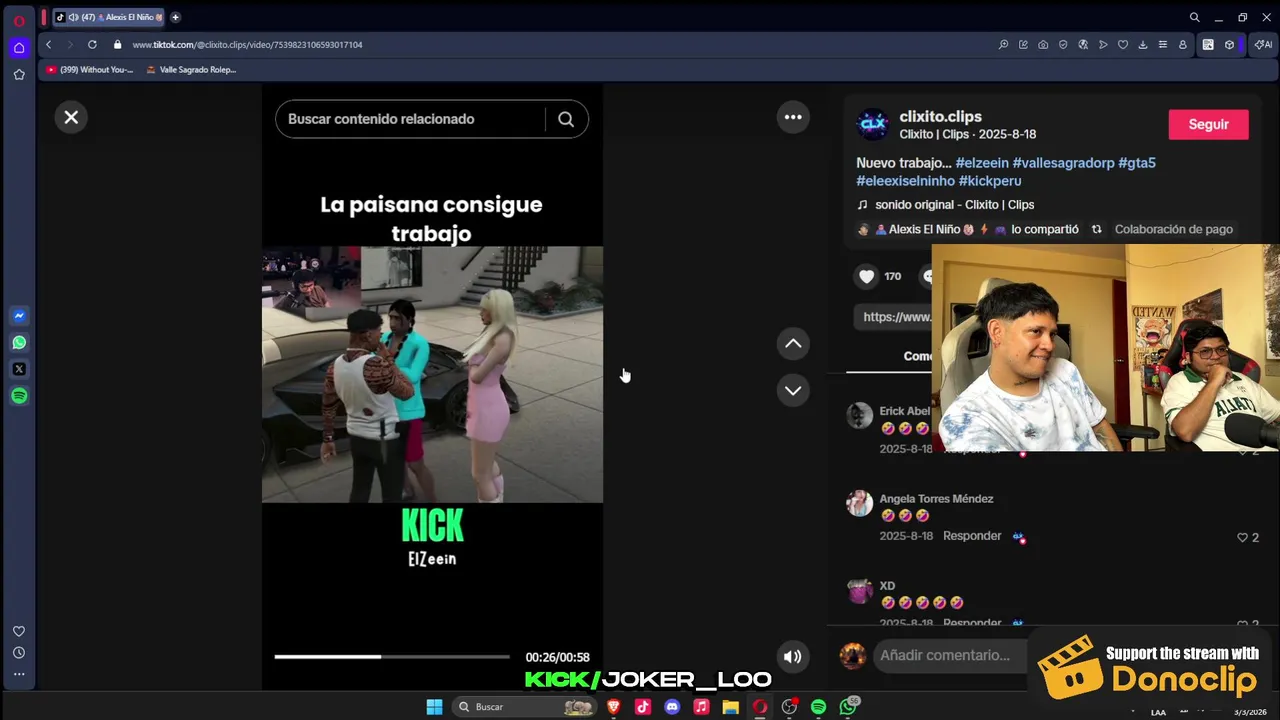Reload the TikTok page
The height and width of the screenshot is (720, 1280).
(92, 44)
